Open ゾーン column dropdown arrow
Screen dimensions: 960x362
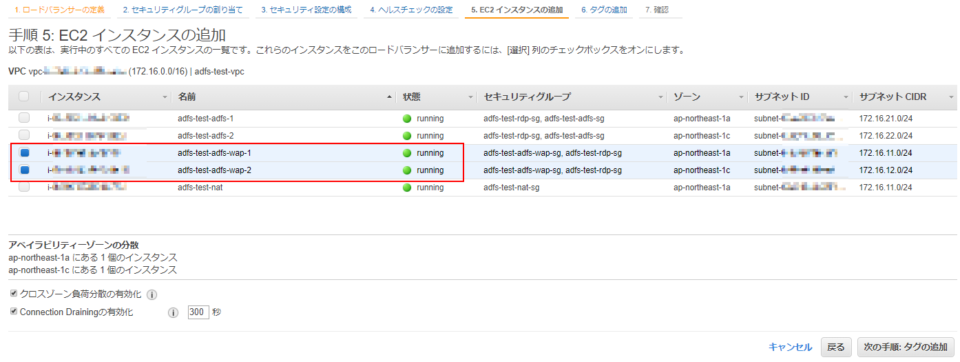tap(741, 97)
